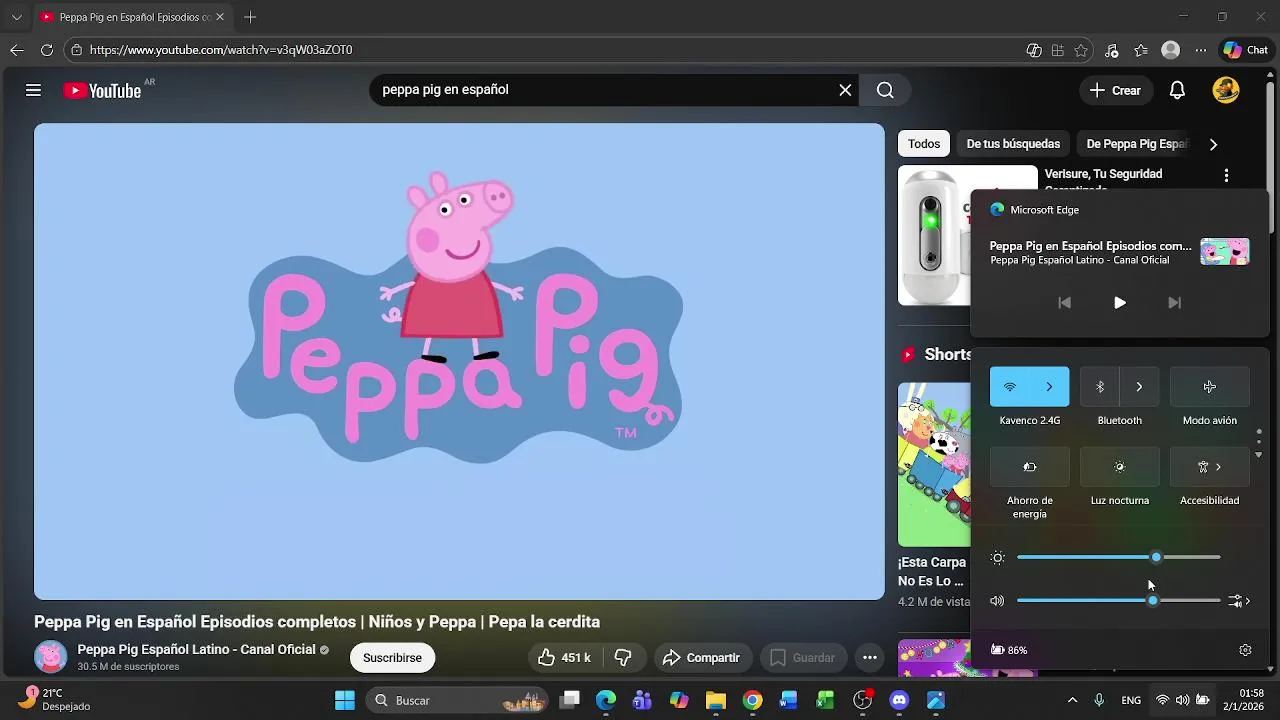
Task: Add this page to favorites star
Action: [x=1081, y=50]
